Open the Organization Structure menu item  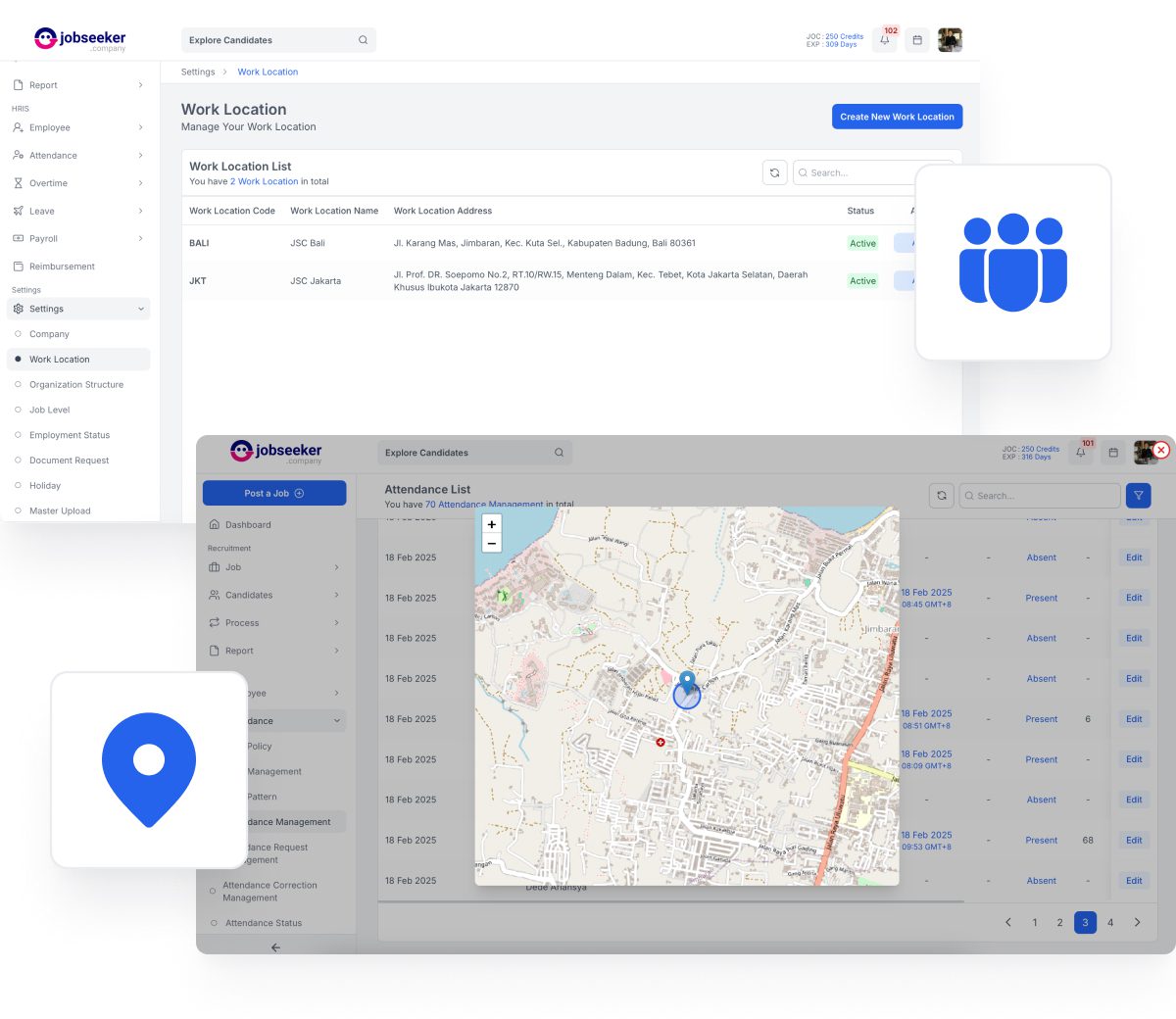pos(78,384)
